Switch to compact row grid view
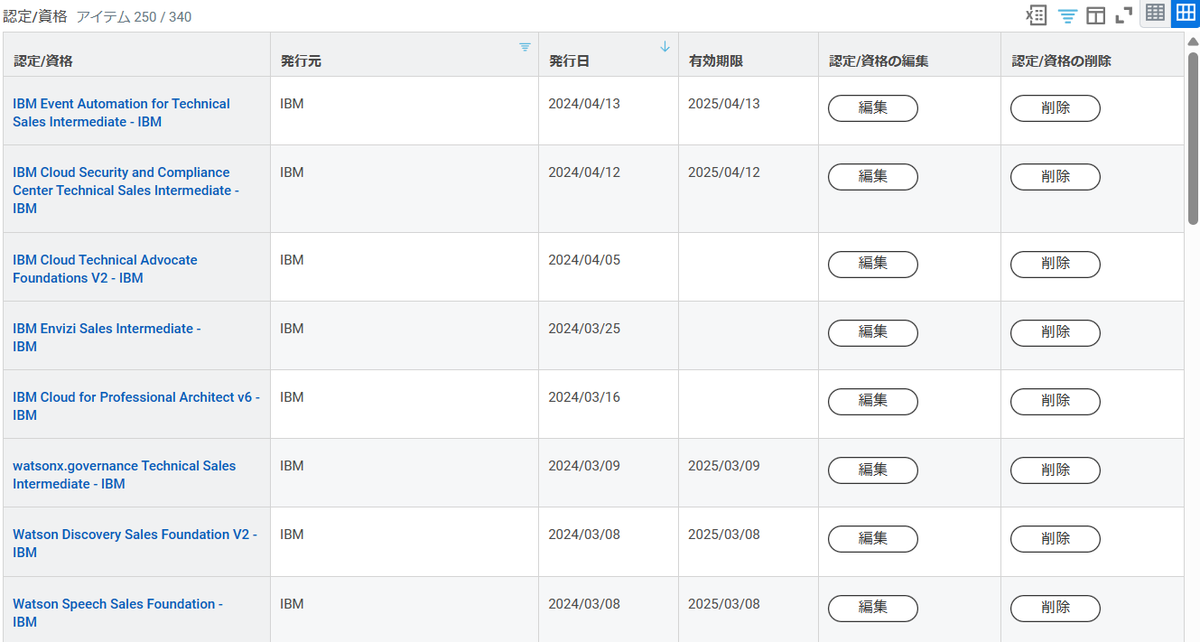The width and height of the screenshot is (1200, 642). pyautogui.click(x=1155, y=14)
